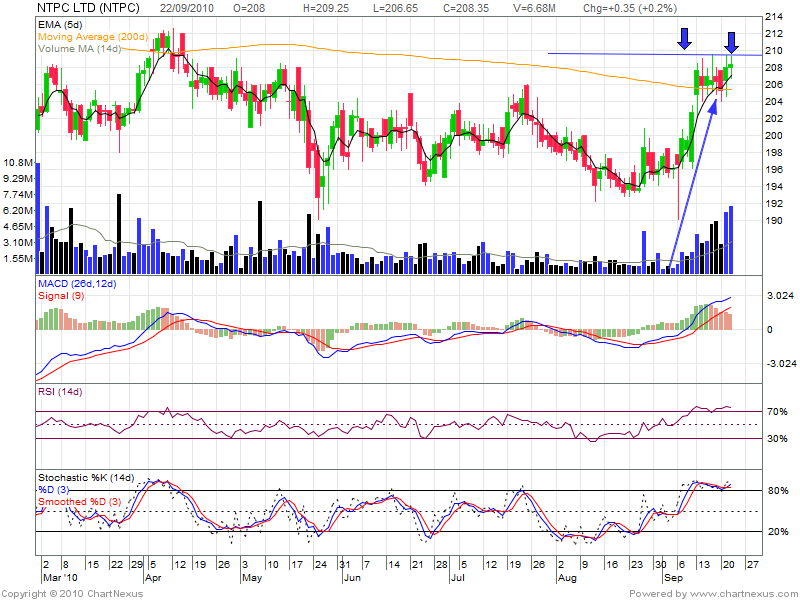Viewport: 800px width, 600px height.
Task: Click the tall black volume bar near March 22
Action: click(x=119, y=232)
